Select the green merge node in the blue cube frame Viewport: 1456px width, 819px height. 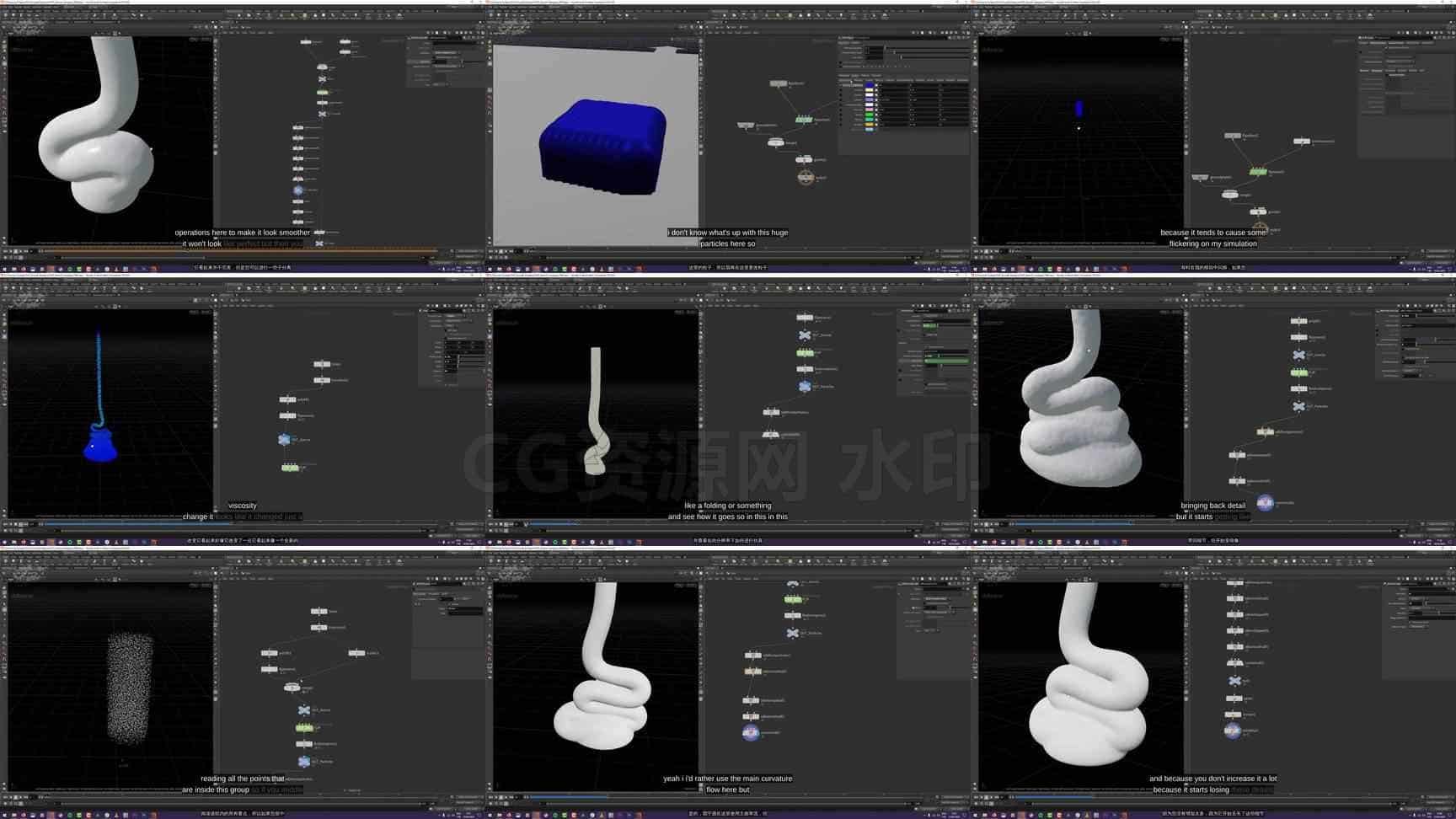804,120
